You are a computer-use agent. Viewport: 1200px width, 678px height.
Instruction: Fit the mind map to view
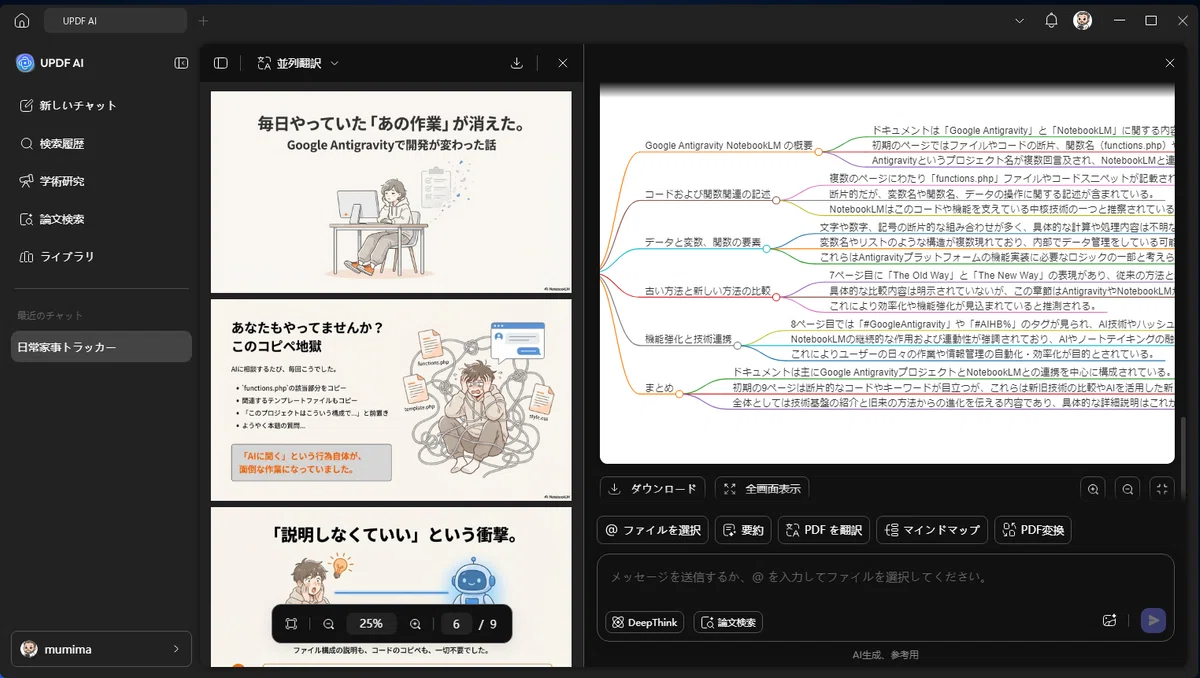click(x=1162, y=489)
